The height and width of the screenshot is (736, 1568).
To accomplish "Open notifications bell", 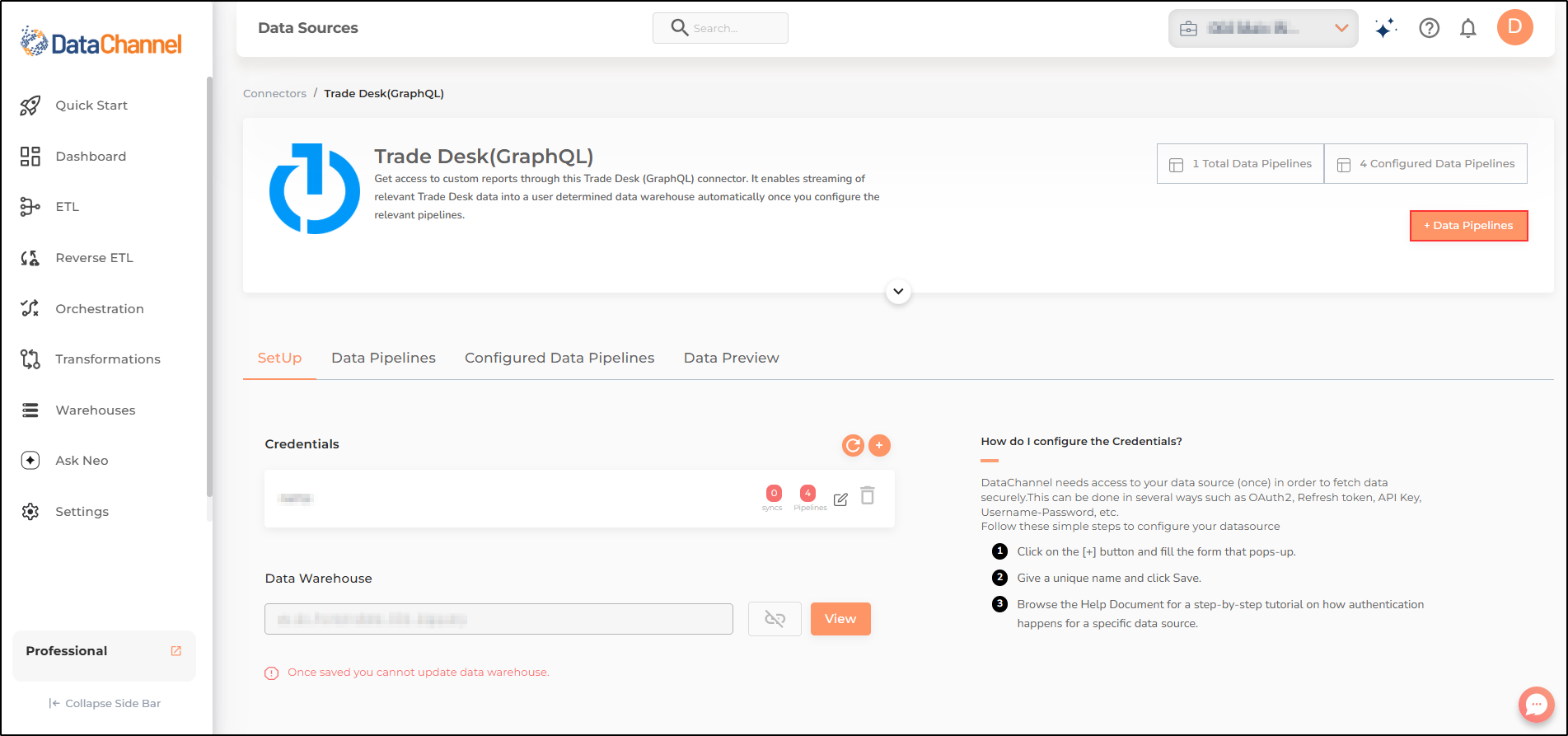I will [1468, 29].
